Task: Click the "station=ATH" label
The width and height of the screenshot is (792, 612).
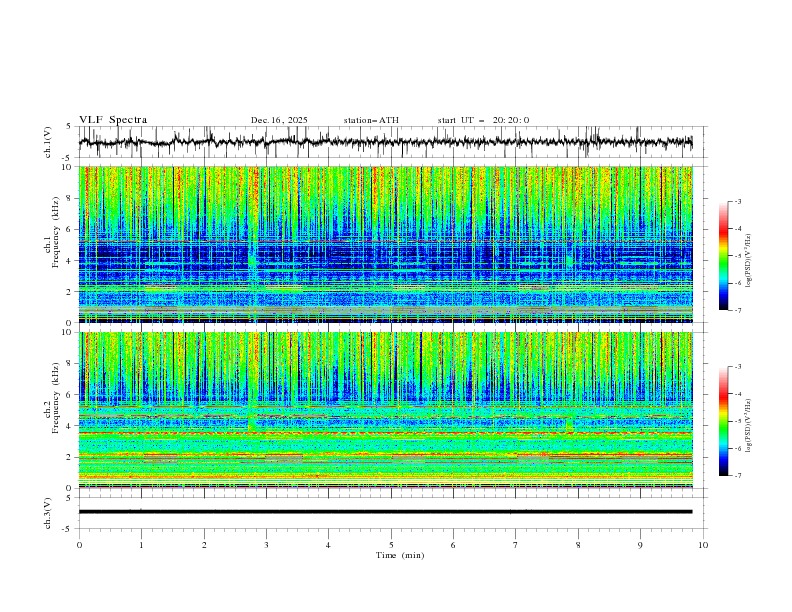Action: (371, 120)
